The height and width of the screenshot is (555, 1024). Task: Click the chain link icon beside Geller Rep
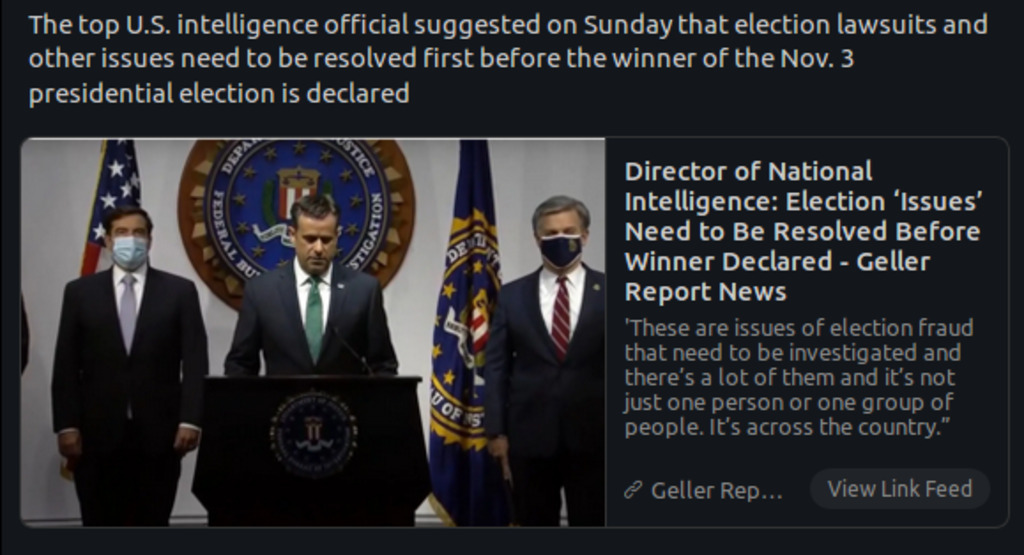coord(632,490)
